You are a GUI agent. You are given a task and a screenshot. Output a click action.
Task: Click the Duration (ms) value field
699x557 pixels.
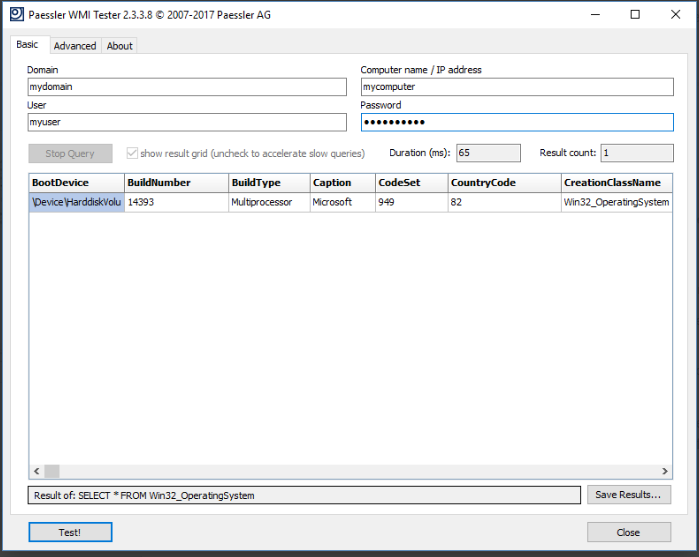pos(488,153)
